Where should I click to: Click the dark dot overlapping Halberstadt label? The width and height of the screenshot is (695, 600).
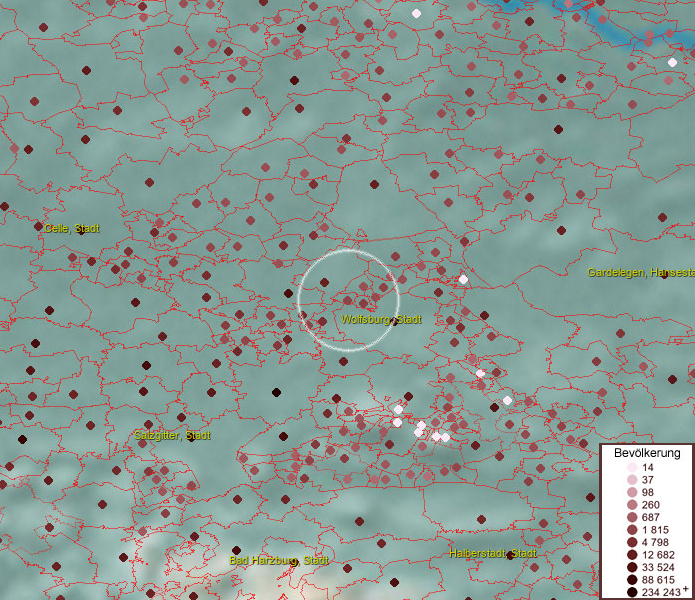[x=511, y=555]
